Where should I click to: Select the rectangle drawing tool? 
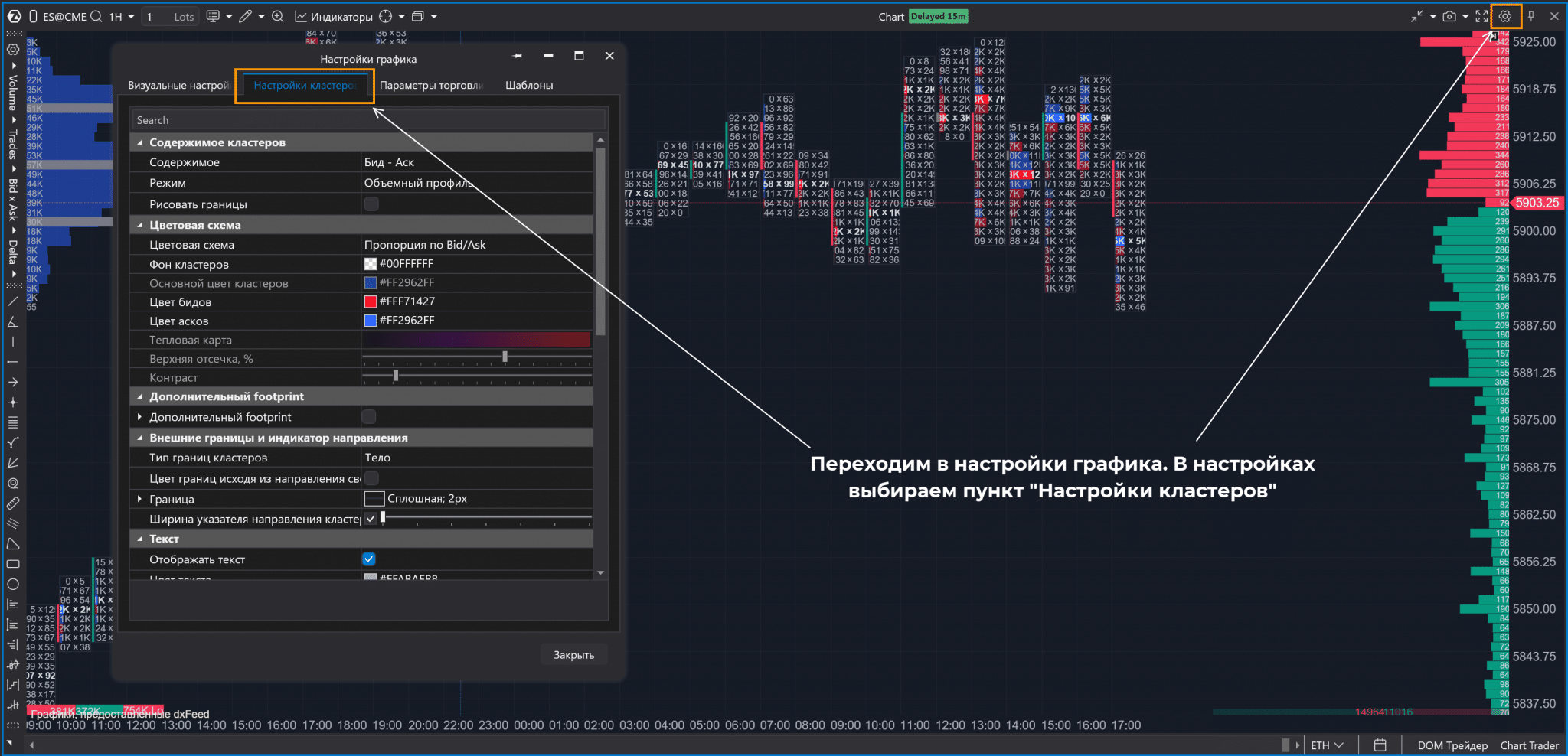(13, 564)
